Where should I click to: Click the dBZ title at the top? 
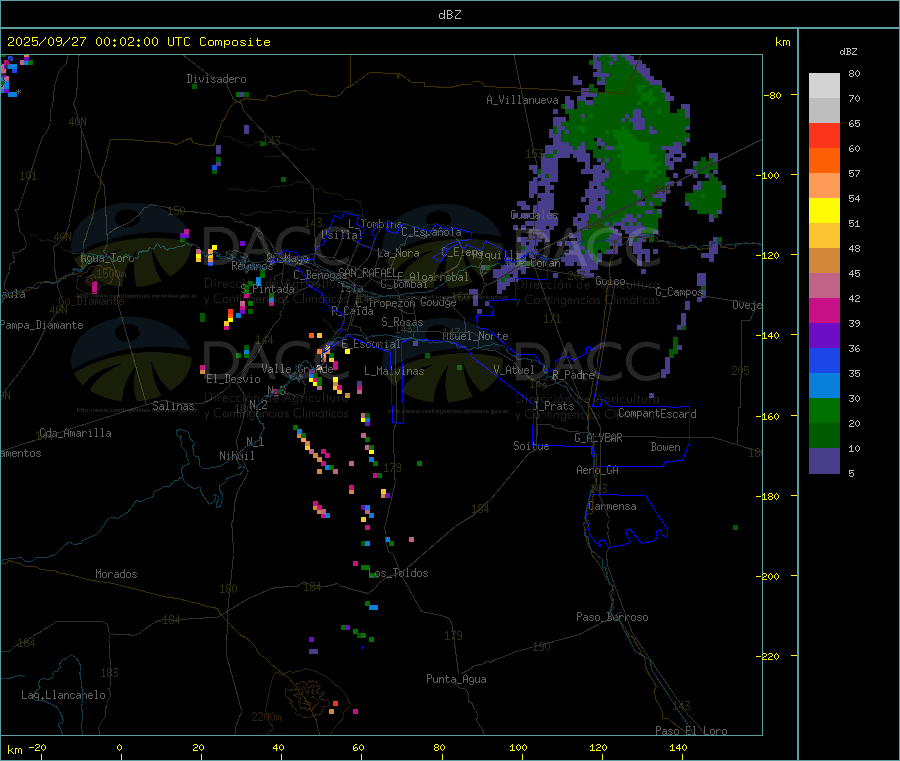pyautogui.click(x=449, y=15)
